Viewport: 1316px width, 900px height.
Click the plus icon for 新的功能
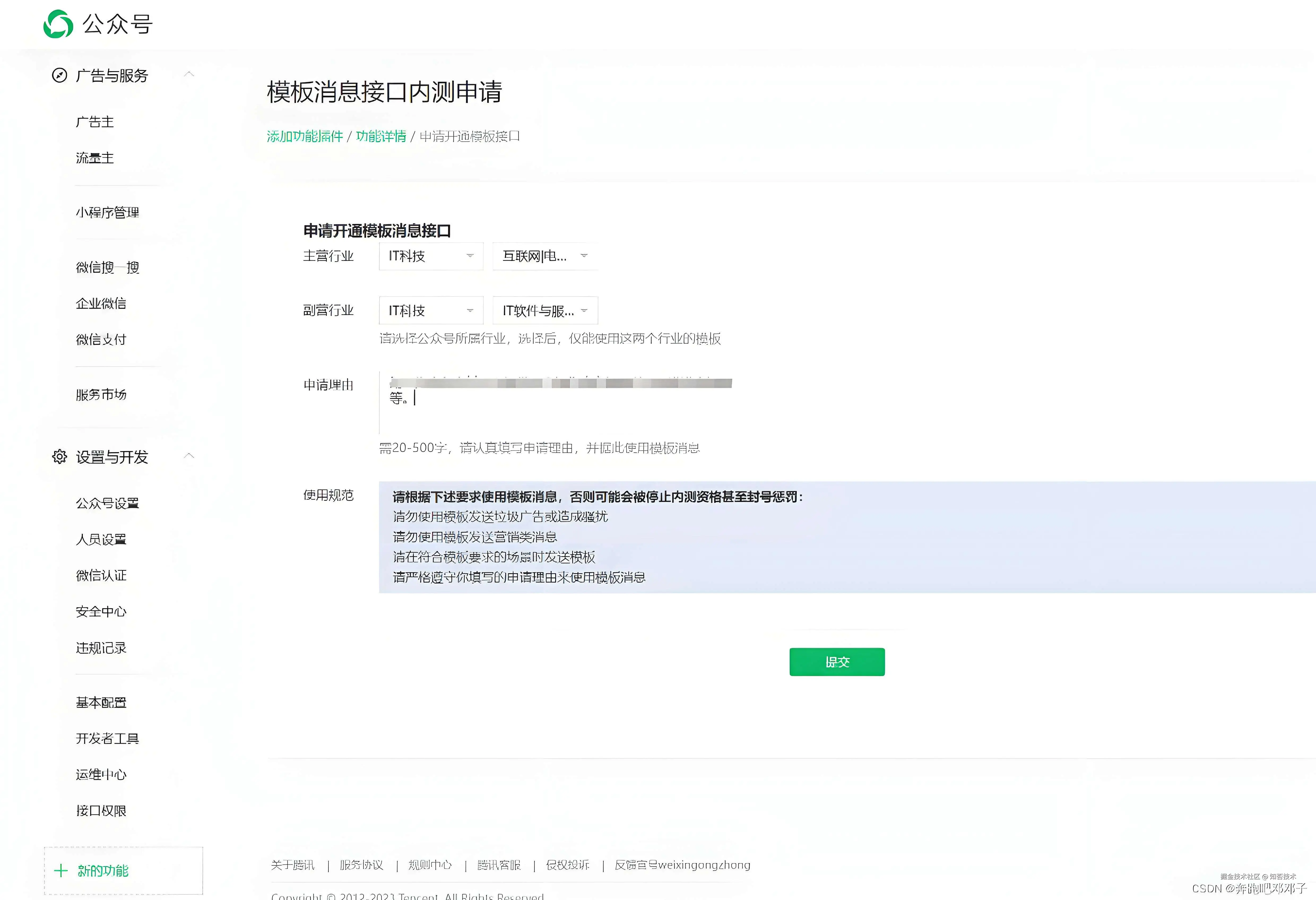pyautogui.click(x=61, y=871)
